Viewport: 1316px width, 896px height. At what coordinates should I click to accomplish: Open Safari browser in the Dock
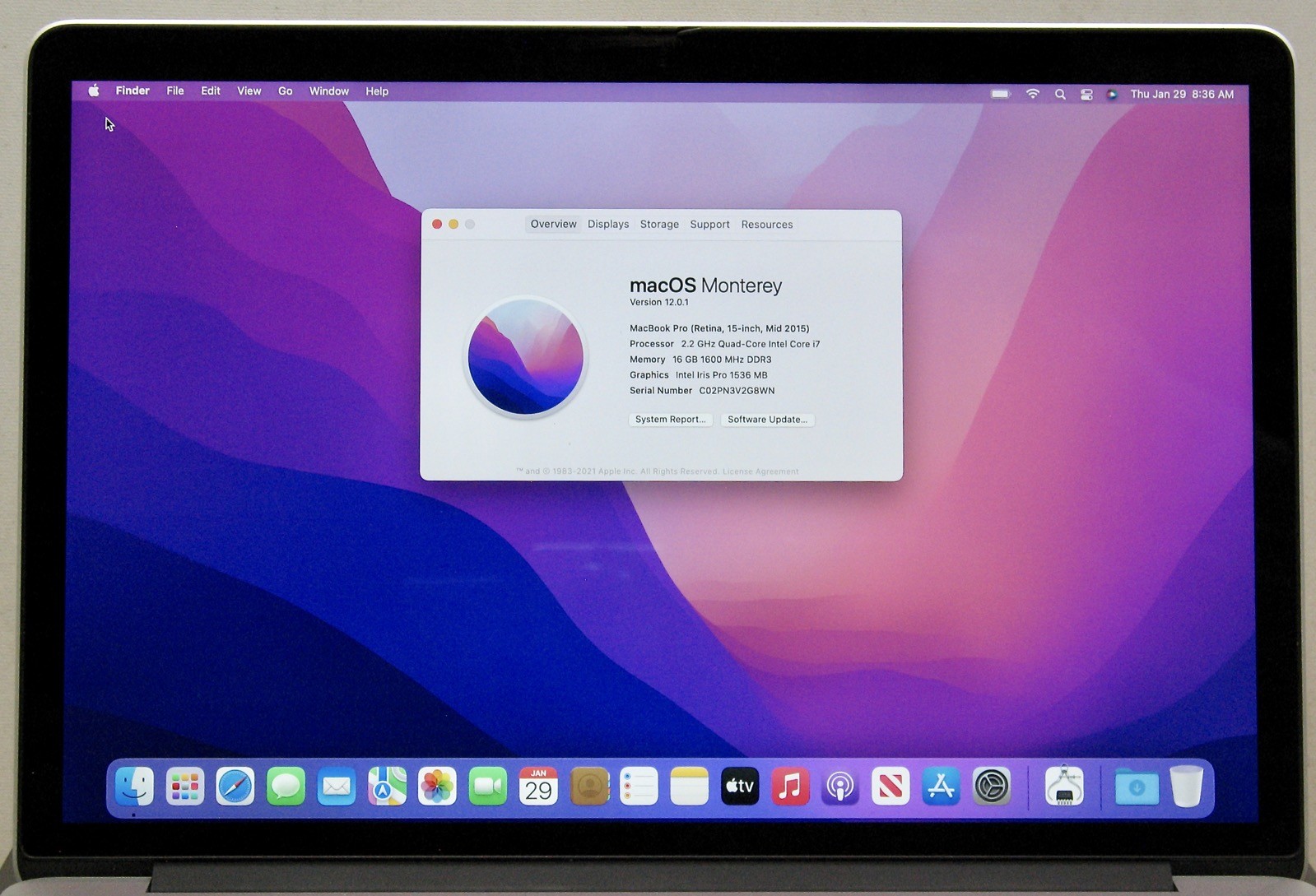(235, 787)
